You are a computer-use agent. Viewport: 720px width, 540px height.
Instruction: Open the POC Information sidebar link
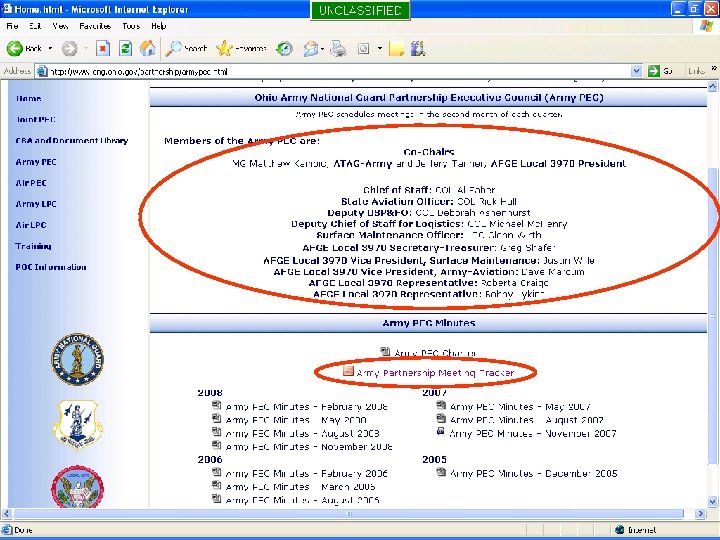click(51, 267)
